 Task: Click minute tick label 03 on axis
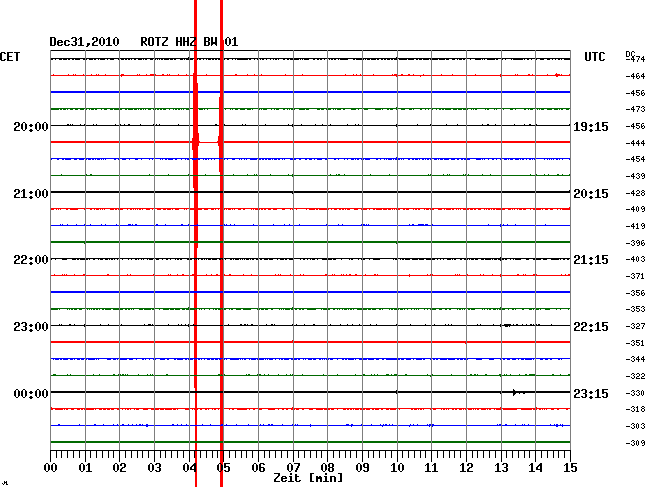154,468
